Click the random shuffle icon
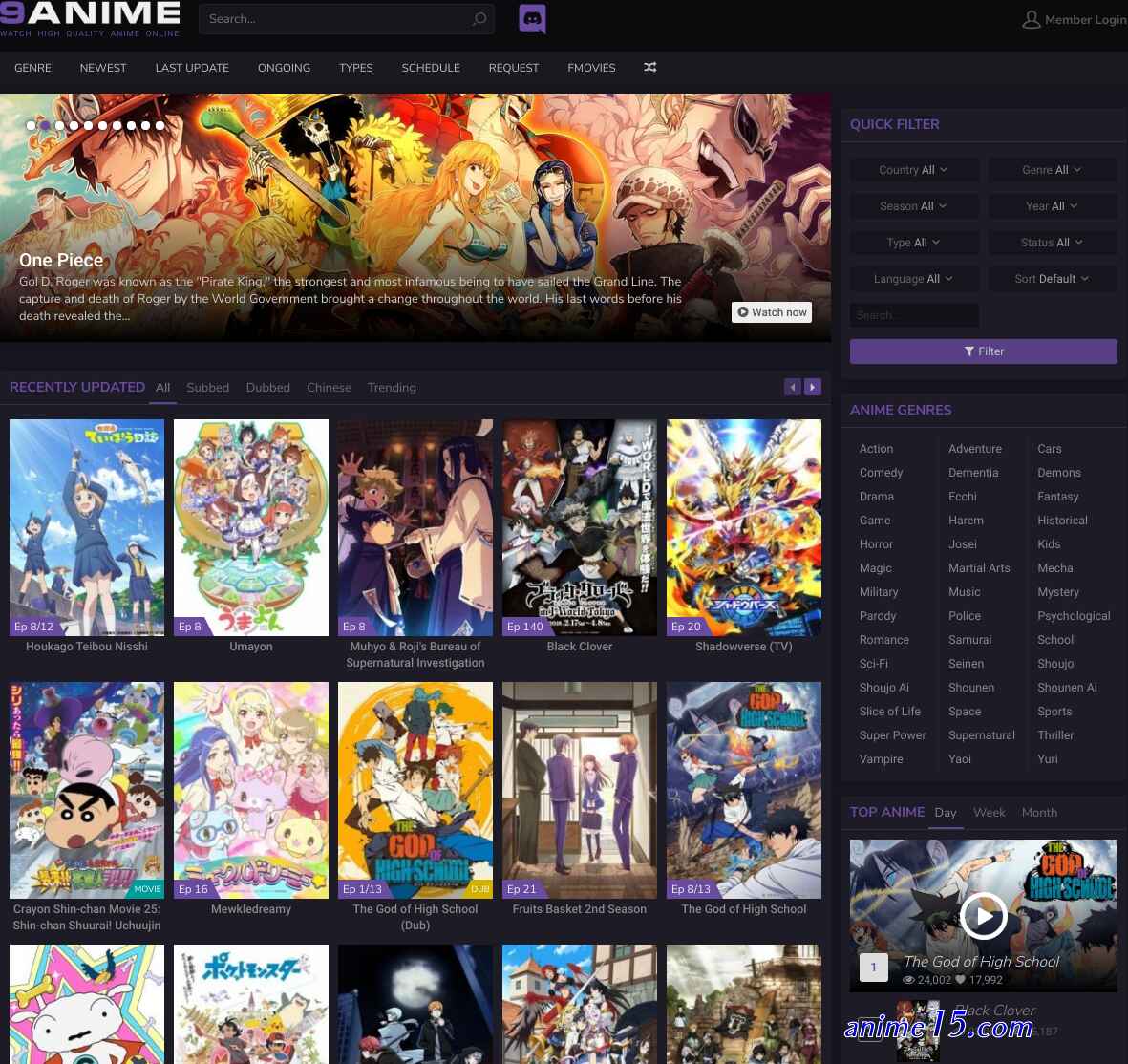This screenshot has height=1064, width=1128. point(649,67)
